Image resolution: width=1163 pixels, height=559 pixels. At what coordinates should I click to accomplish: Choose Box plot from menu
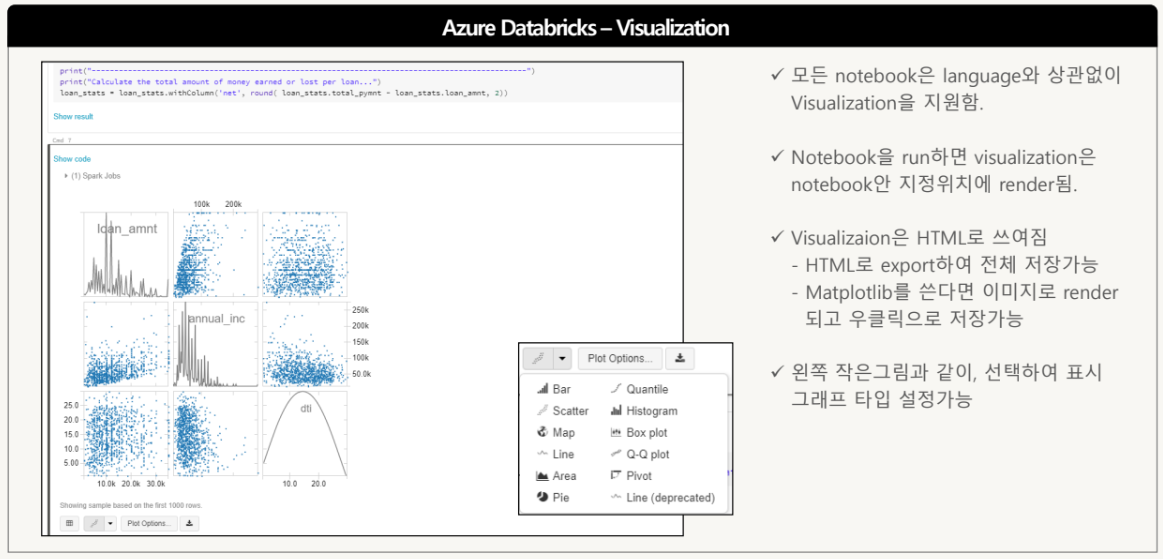639,432
